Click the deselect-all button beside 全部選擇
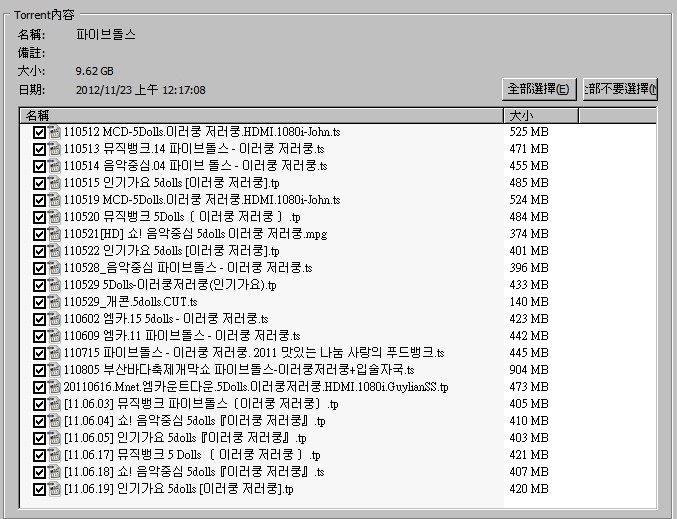Image resolution: width=677 pixels, height=519 pixels. click(x=620, y=89)
